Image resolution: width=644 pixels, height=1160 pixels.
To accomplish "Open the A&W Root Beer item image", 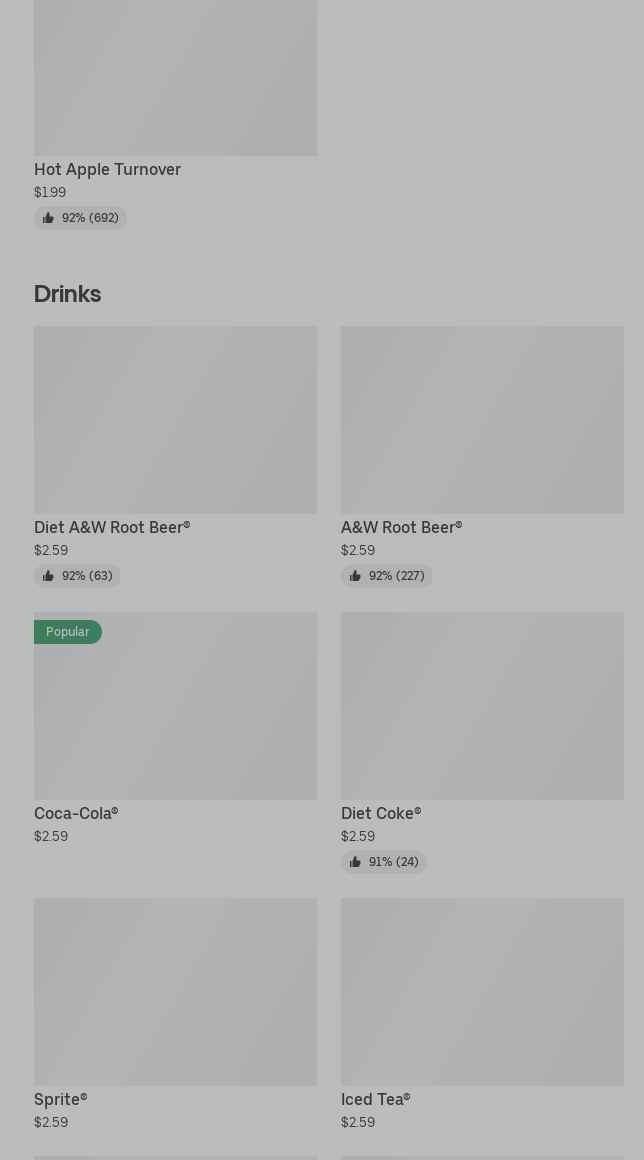I will coord(482,419).
